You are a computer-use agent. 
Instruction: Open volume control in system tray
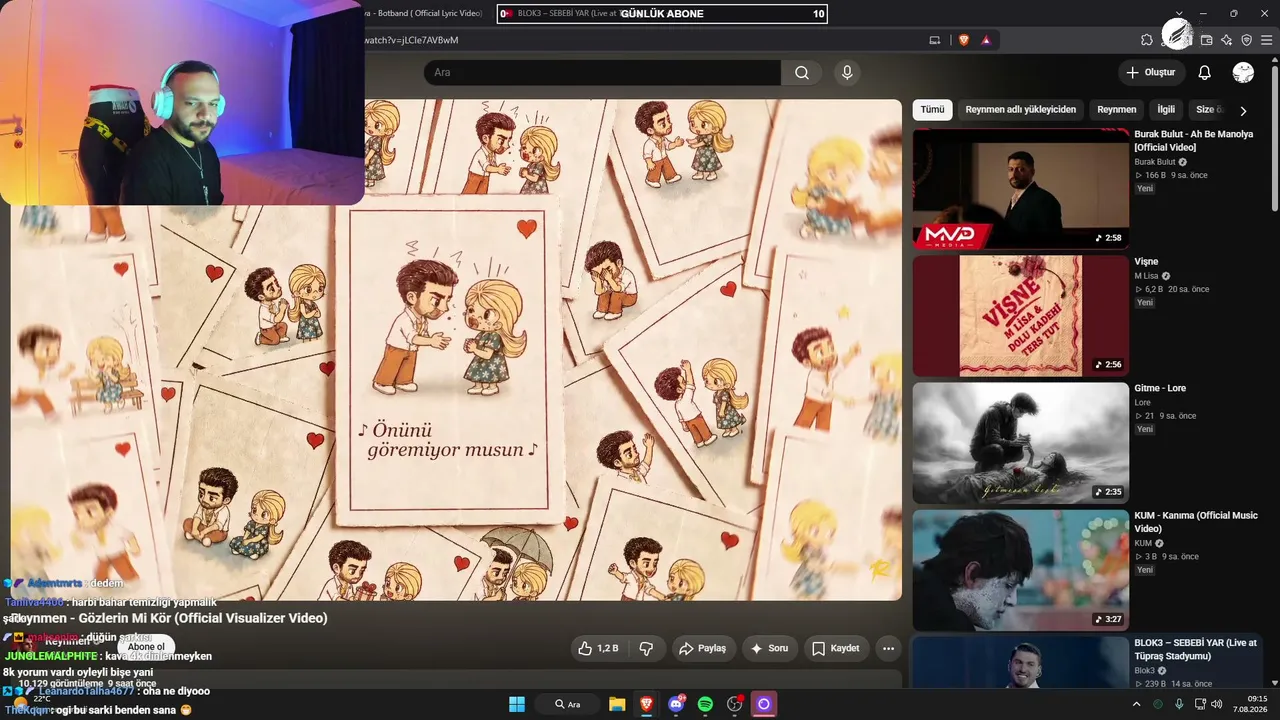tap(1217, 704)
